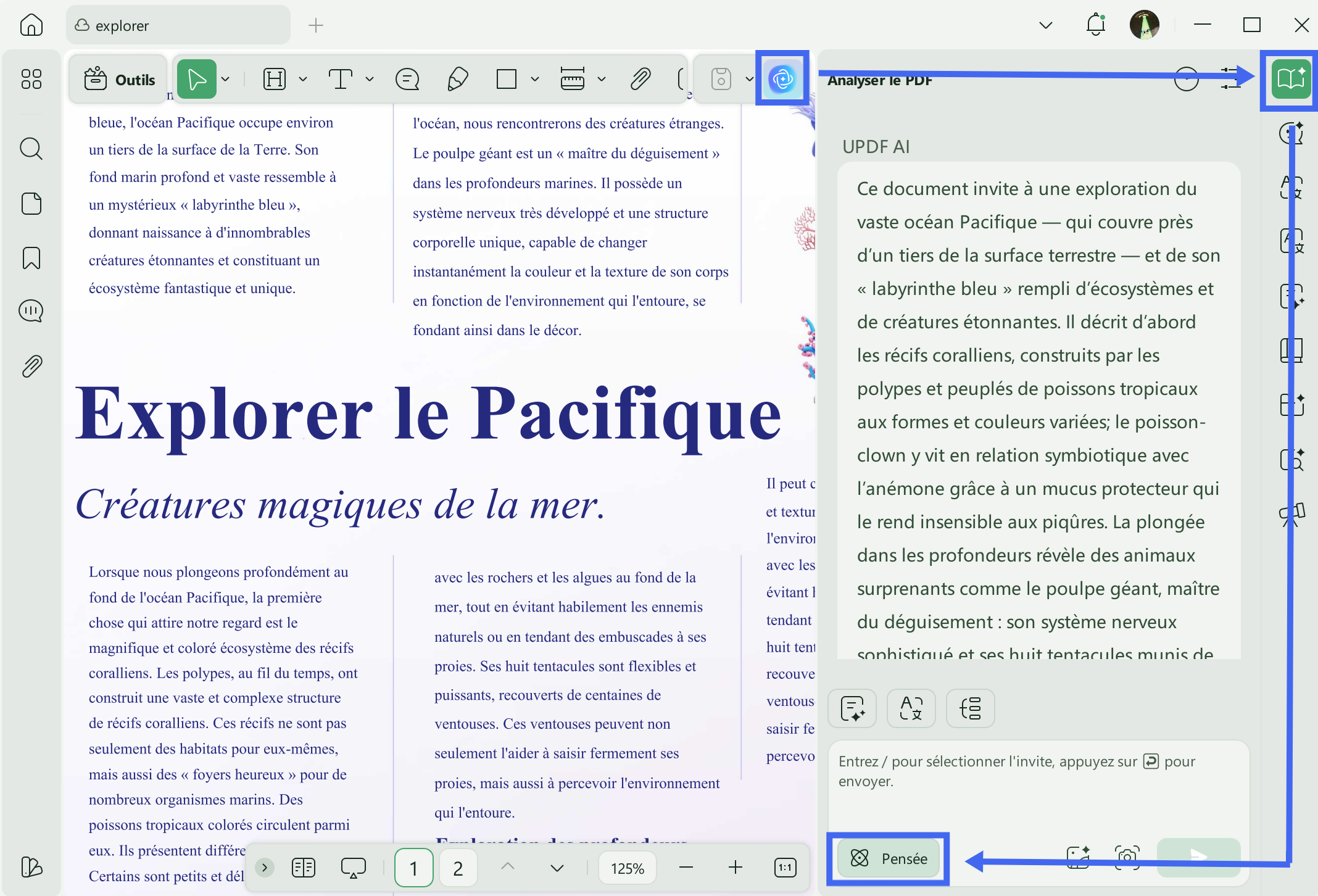Open the tab list chevron near bell
This screenshot has width=1318, height=896.
(1045, 25)
